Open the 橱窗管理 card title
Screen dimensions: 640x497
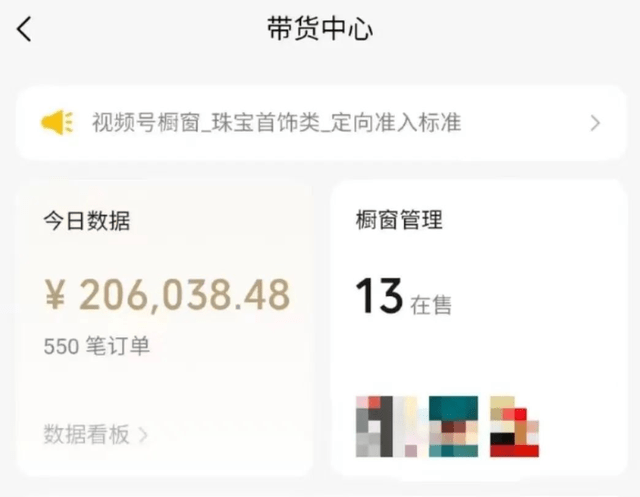coord(399,220)
